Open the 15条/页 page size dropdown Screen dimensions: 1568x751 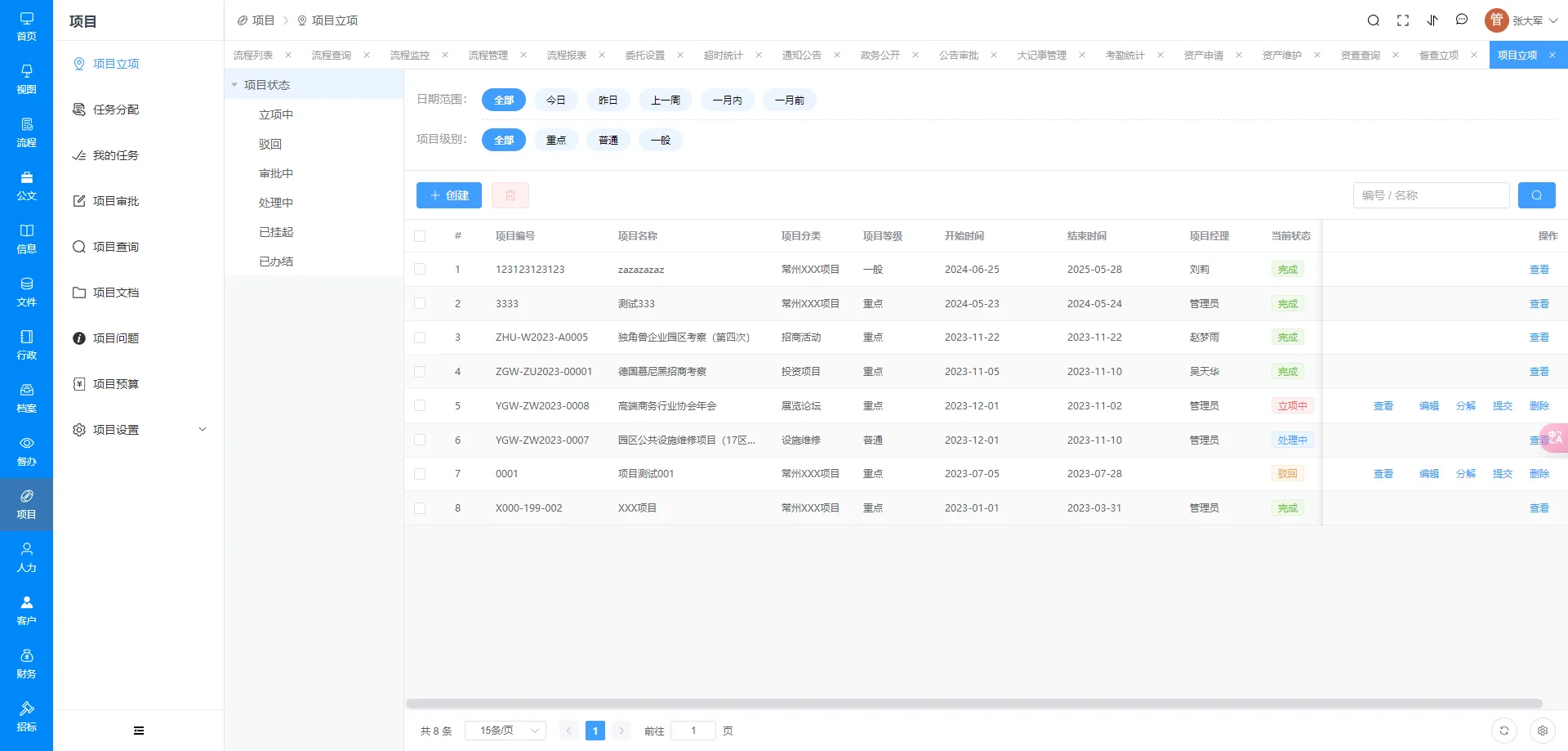click(505, 731)
